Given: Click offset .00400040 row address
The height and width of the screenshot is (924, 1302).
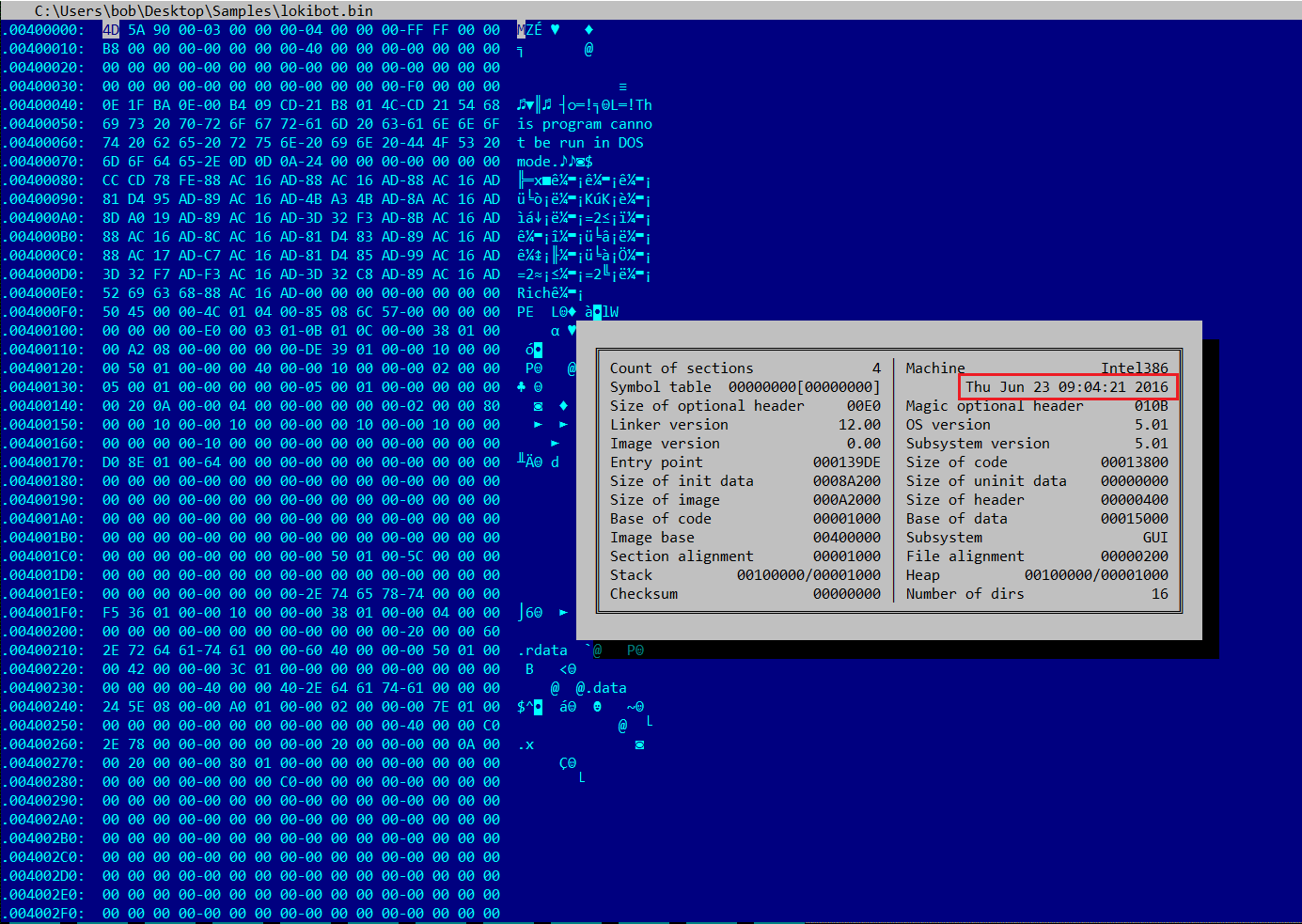Looking at the screenshot, I should pos(43,105).
